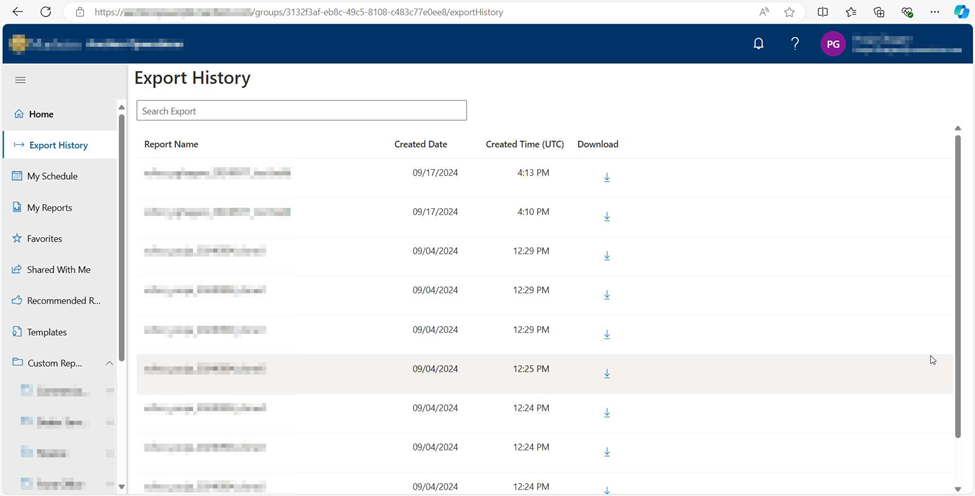The image size is (975, 496).
Task: Collapse the Custom Reports folder chevron
Action: click(x=109, y=364)
